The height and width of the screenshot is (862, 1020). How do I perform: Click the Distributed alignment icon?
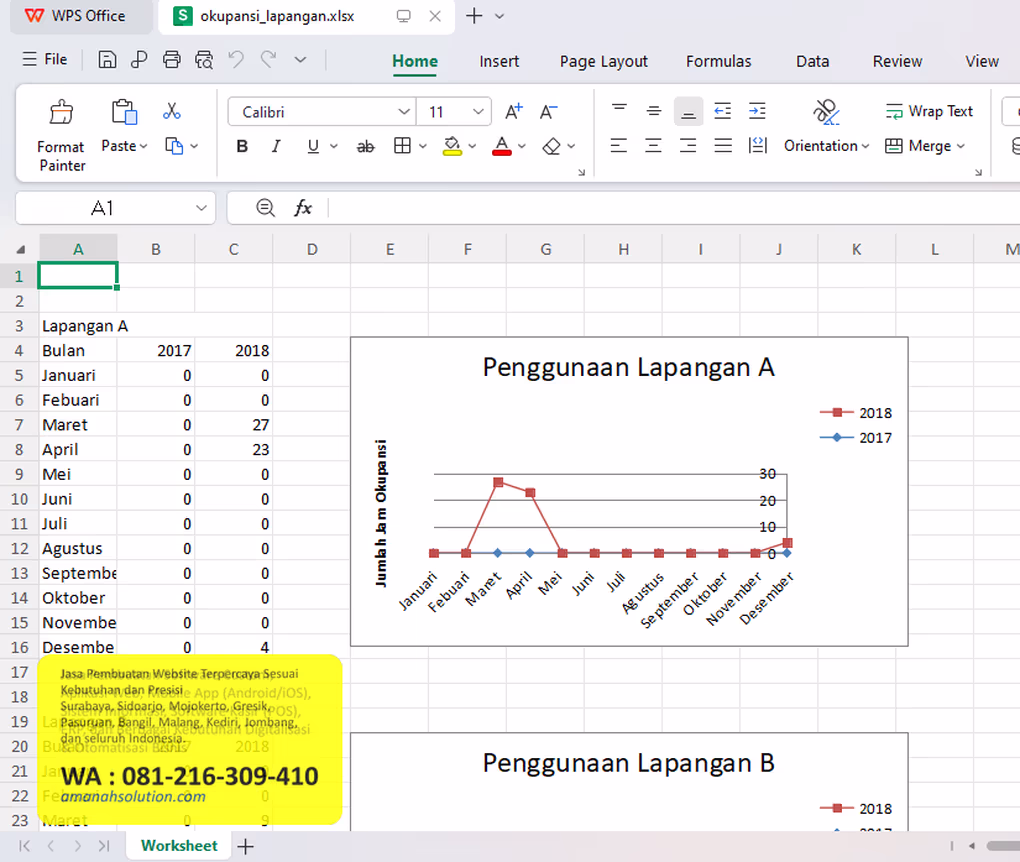[x=758, y=145]
